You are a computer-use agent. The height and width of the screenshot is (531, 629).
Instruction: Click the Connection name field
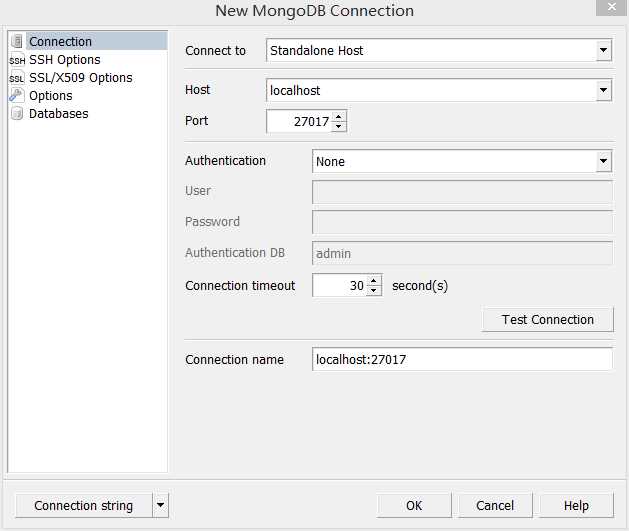[462, 359]
